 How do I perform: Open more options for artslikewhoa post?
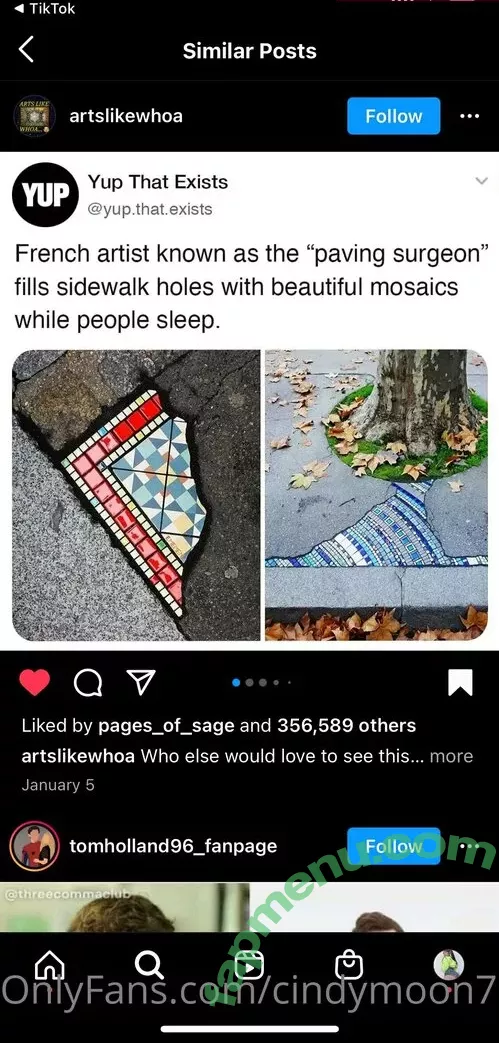[470, 116]
